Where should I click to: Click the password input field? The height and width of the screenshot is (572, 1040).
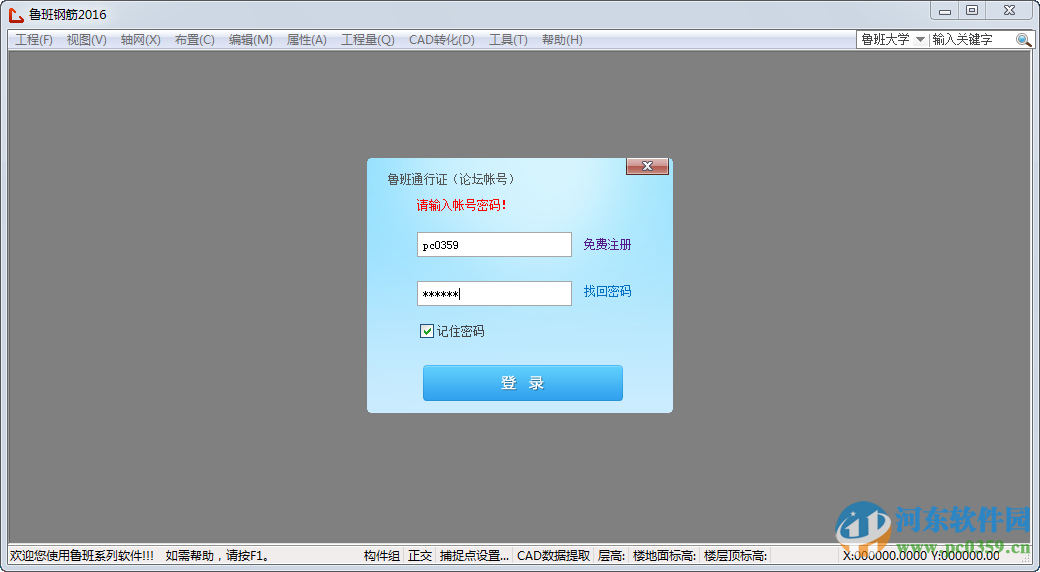click(494, 294)
